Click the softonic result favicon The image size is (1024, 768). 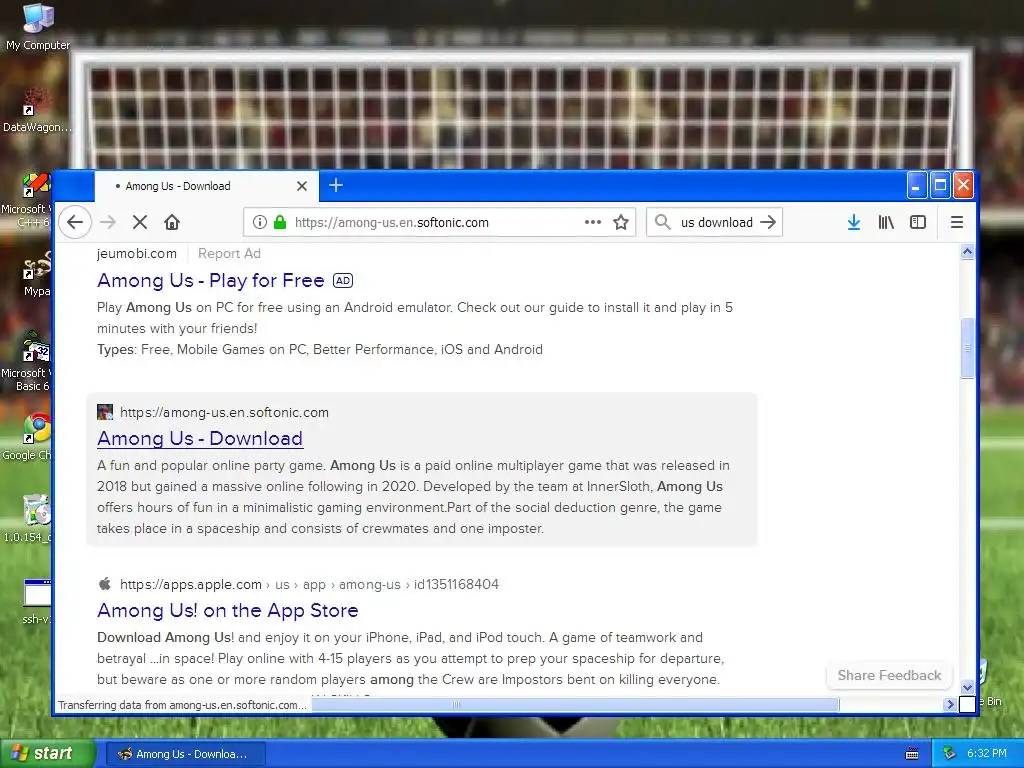[x=104, y=412]
